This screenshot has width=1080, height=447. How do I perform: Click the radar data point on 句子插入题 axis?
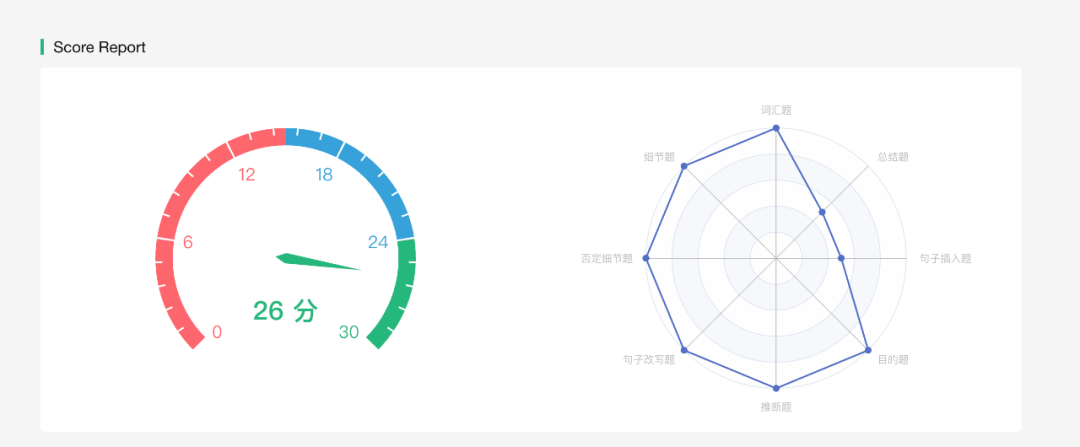coord(841,258)
